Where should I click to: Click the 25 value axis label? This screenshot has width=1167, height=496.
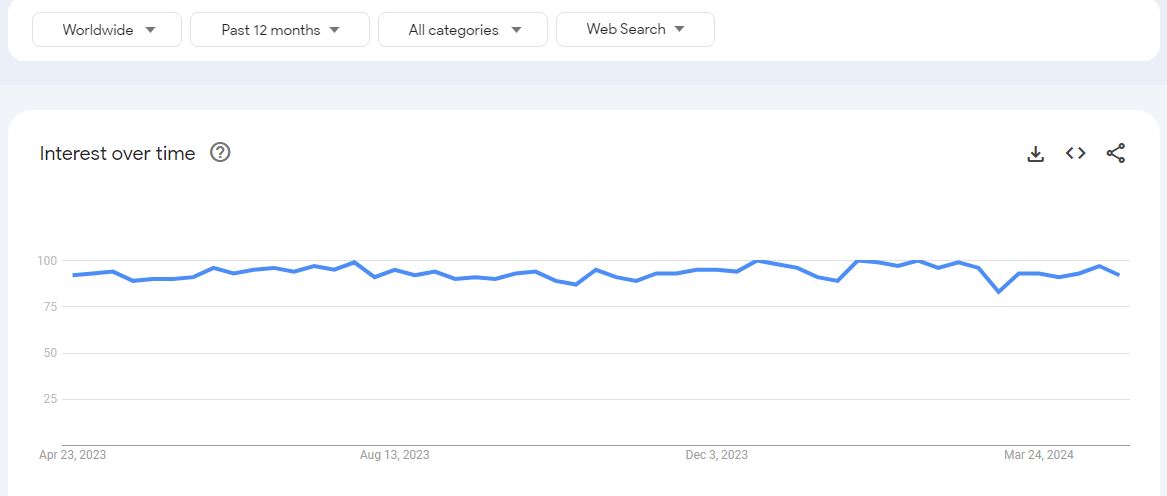point(50,399)
